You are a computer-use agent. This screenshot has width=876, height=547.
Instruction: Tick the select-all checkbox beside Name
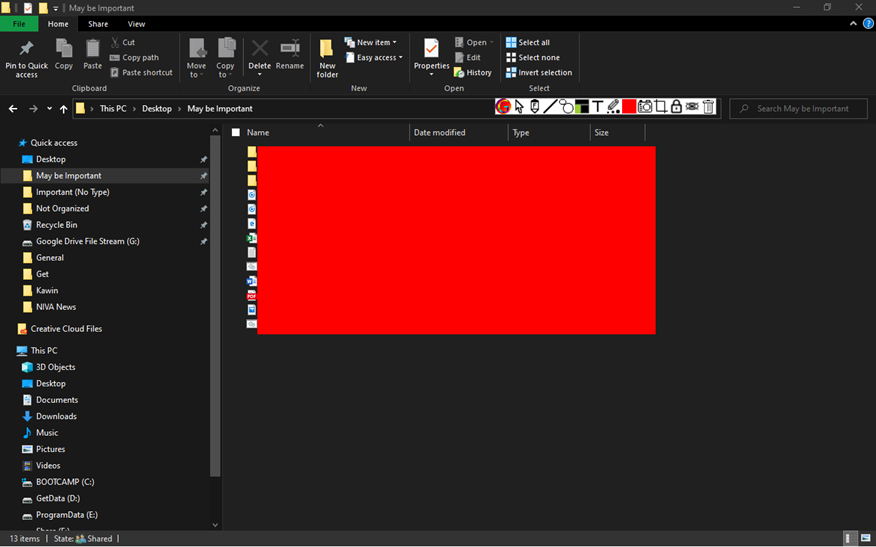(x=236, y=132)
